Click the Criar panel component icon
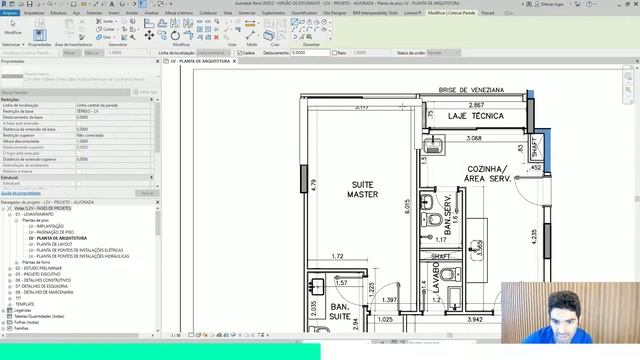640x360 pixels. pos(269,36)
